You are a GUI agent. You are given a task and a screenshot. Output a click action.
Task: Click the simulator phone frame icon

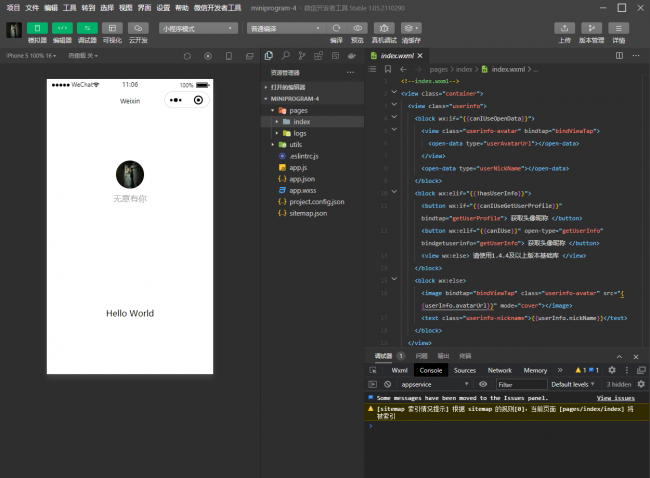point(229,56)
